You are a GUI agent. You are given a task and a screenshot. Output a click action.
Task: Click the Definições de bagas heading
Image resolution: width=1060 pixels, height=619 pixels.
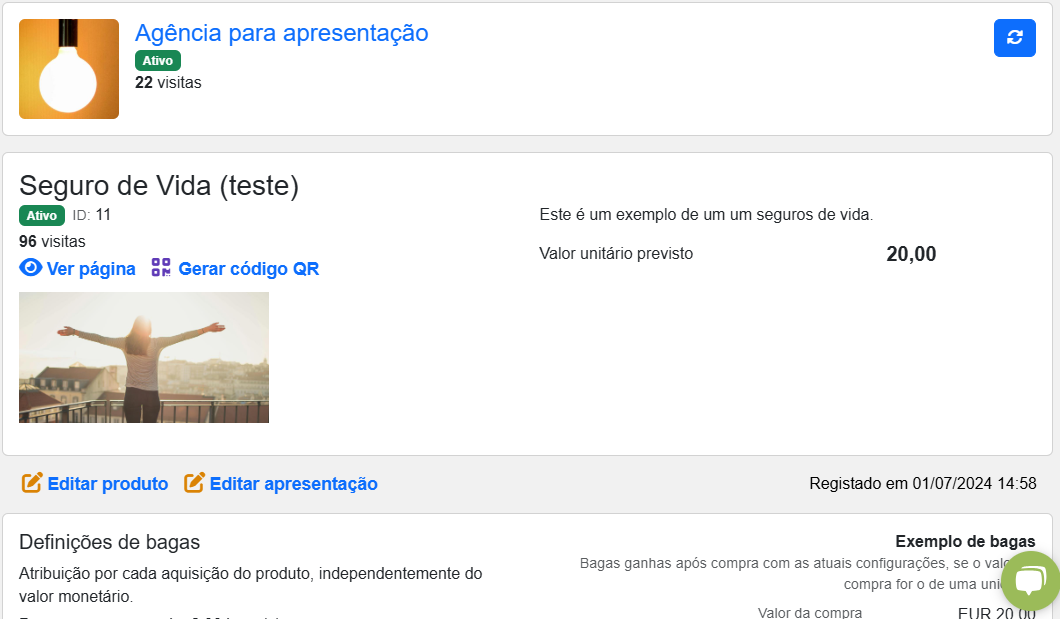click(110, 542)
